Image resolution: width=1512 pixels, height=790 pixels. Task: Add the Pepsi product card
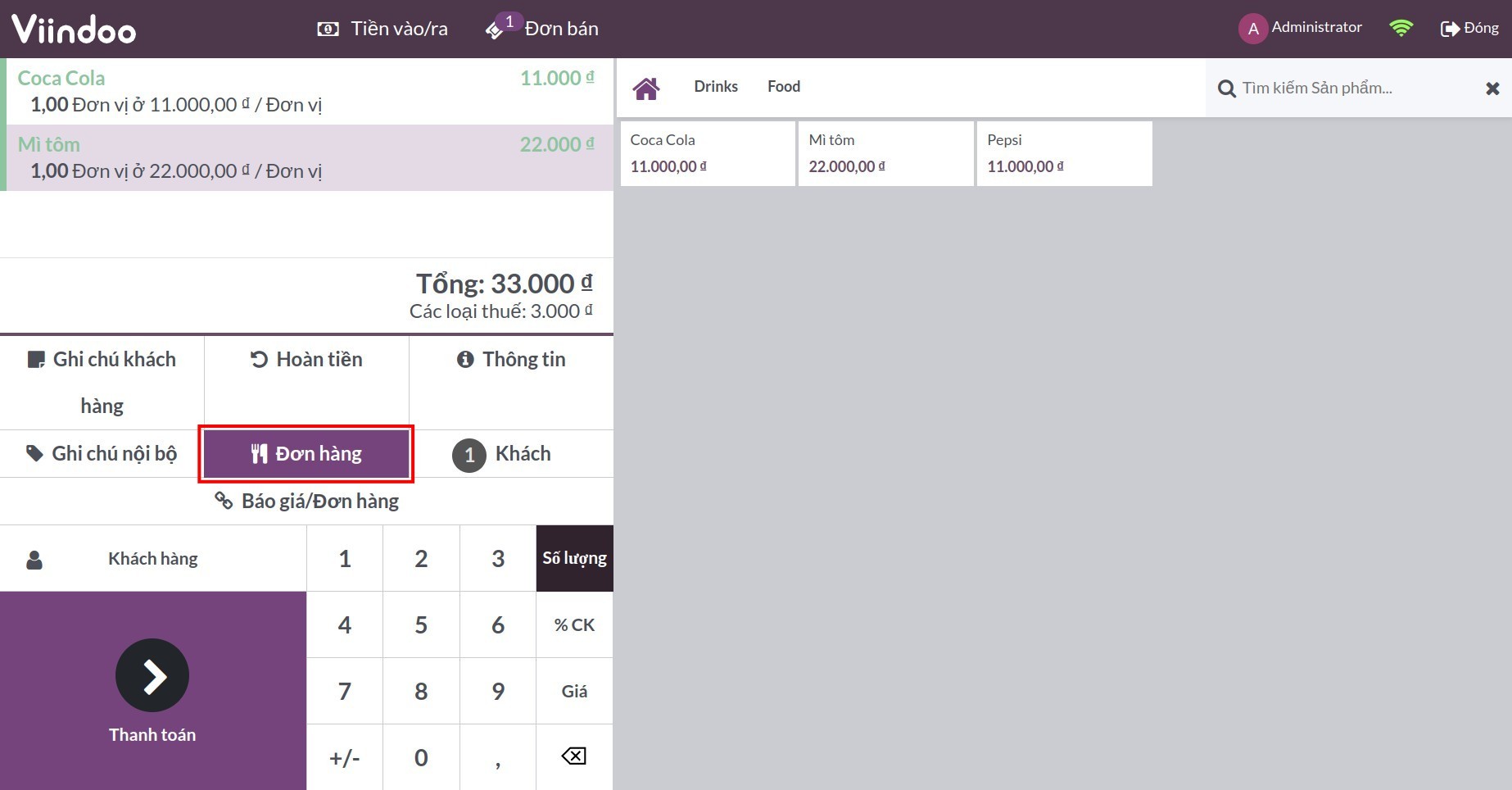(x=1065, y=153)
